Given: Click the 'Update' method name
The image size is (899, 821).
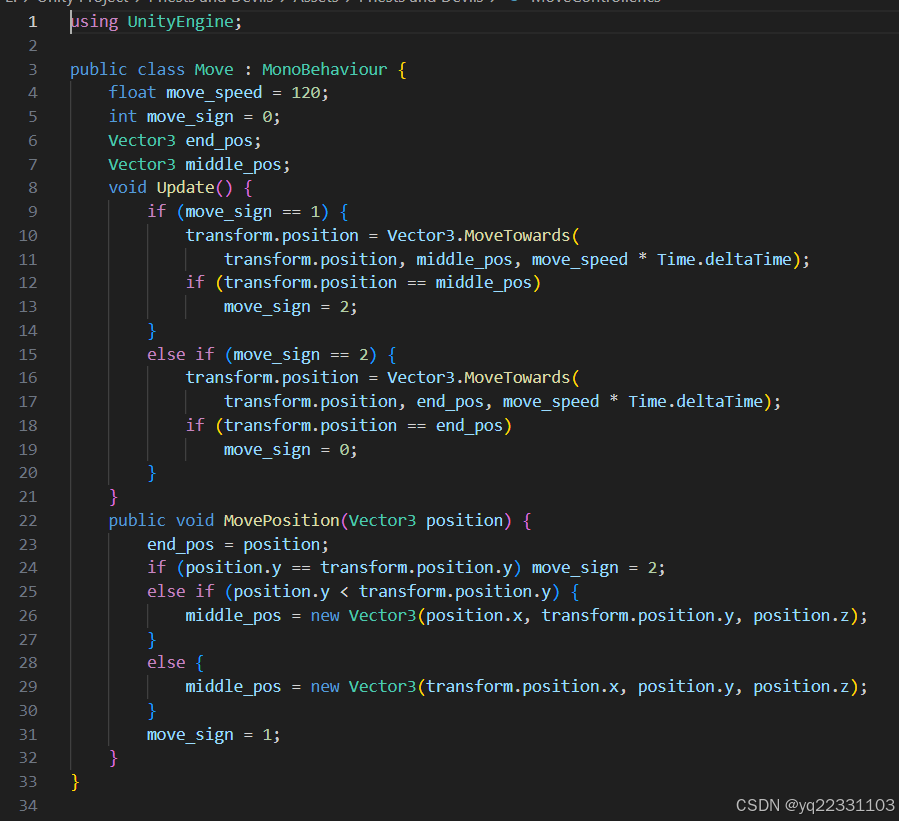Looking at the screenshot, I should (185, 187).
